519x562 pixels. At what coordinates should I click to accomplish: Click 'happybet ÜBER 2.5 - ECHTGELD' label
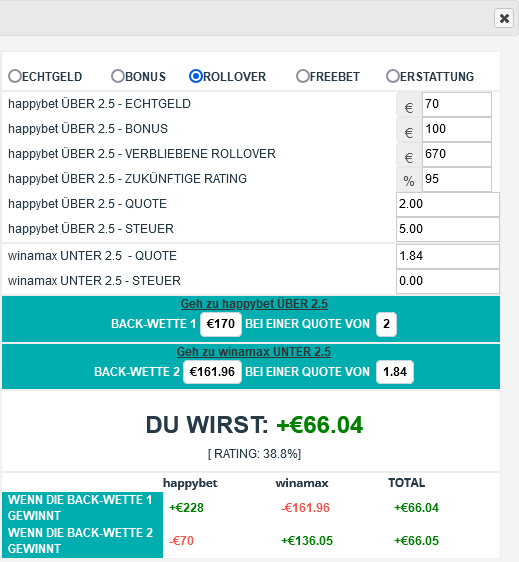coord(99,104)
